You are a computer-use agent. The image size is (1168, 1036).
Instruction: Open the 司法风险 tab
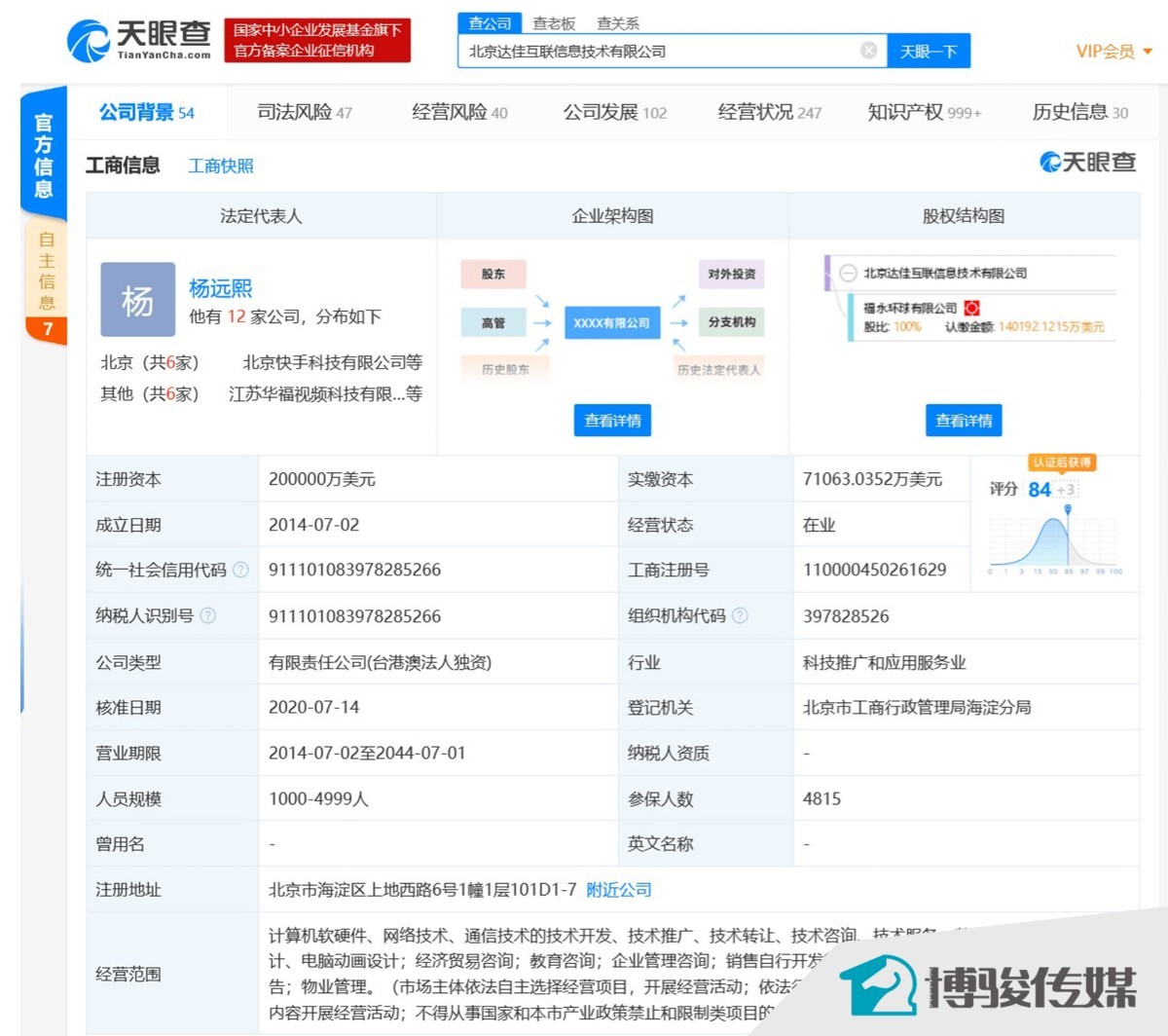[x=305, y=113]
